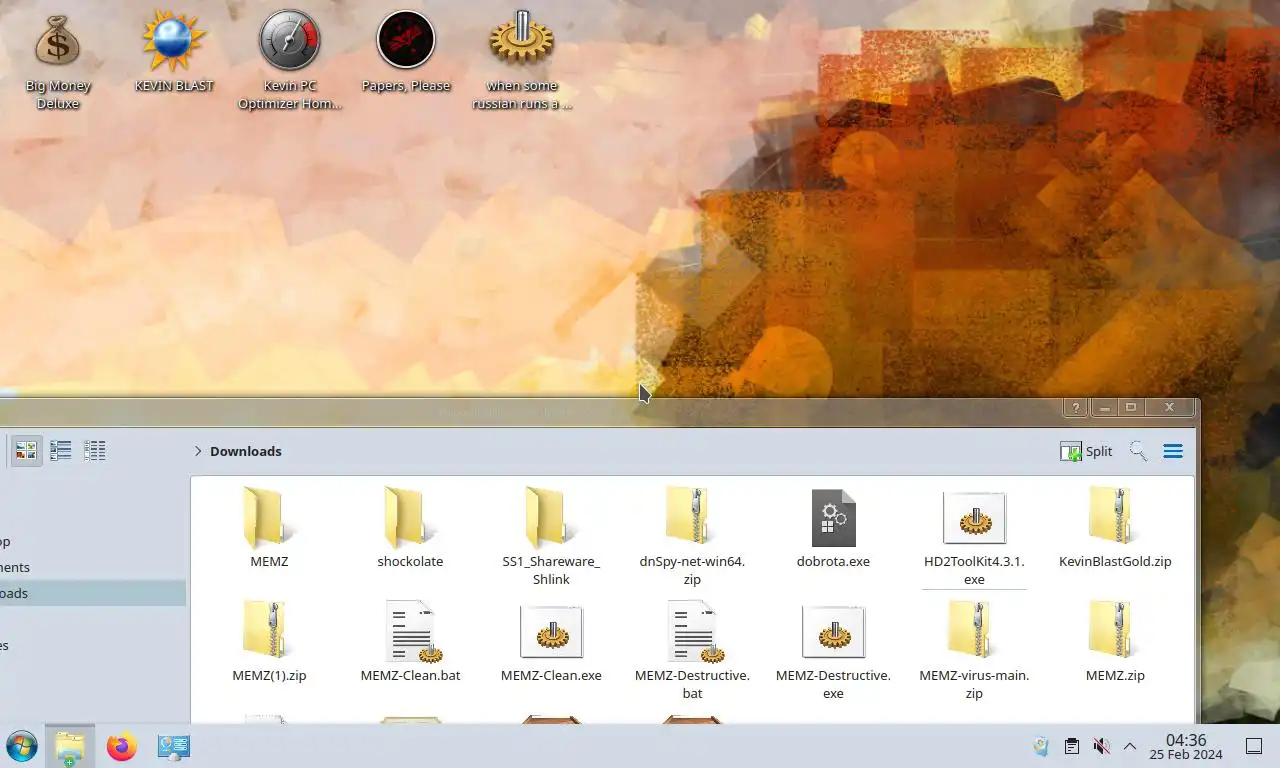Select the 'when some russian runs a' desktop icon

(x=522, y=60)
